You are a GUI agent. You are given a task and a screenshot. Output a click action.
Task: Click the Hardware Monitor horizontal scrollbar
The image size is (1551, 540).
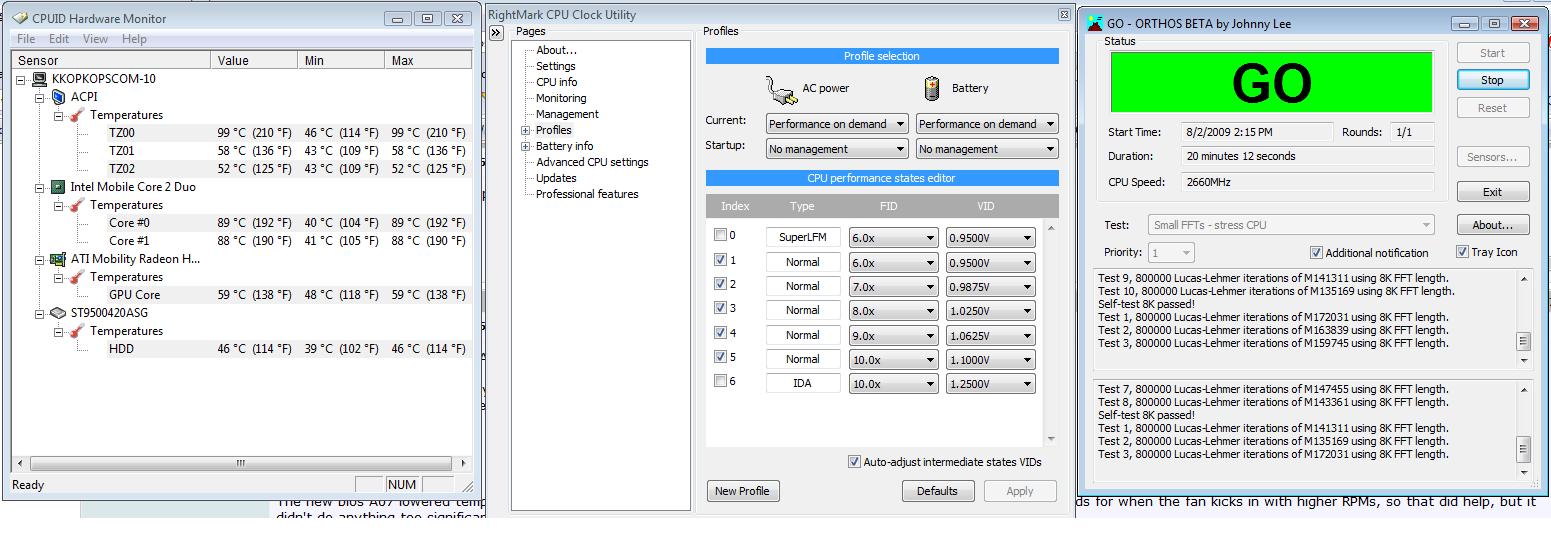click(x=240, y=464)
